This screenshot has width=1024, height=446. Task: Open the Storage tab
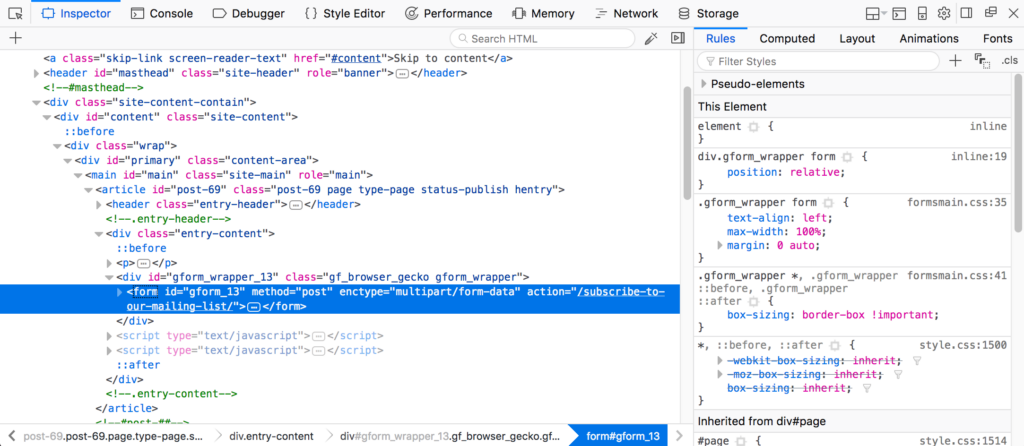709,13
